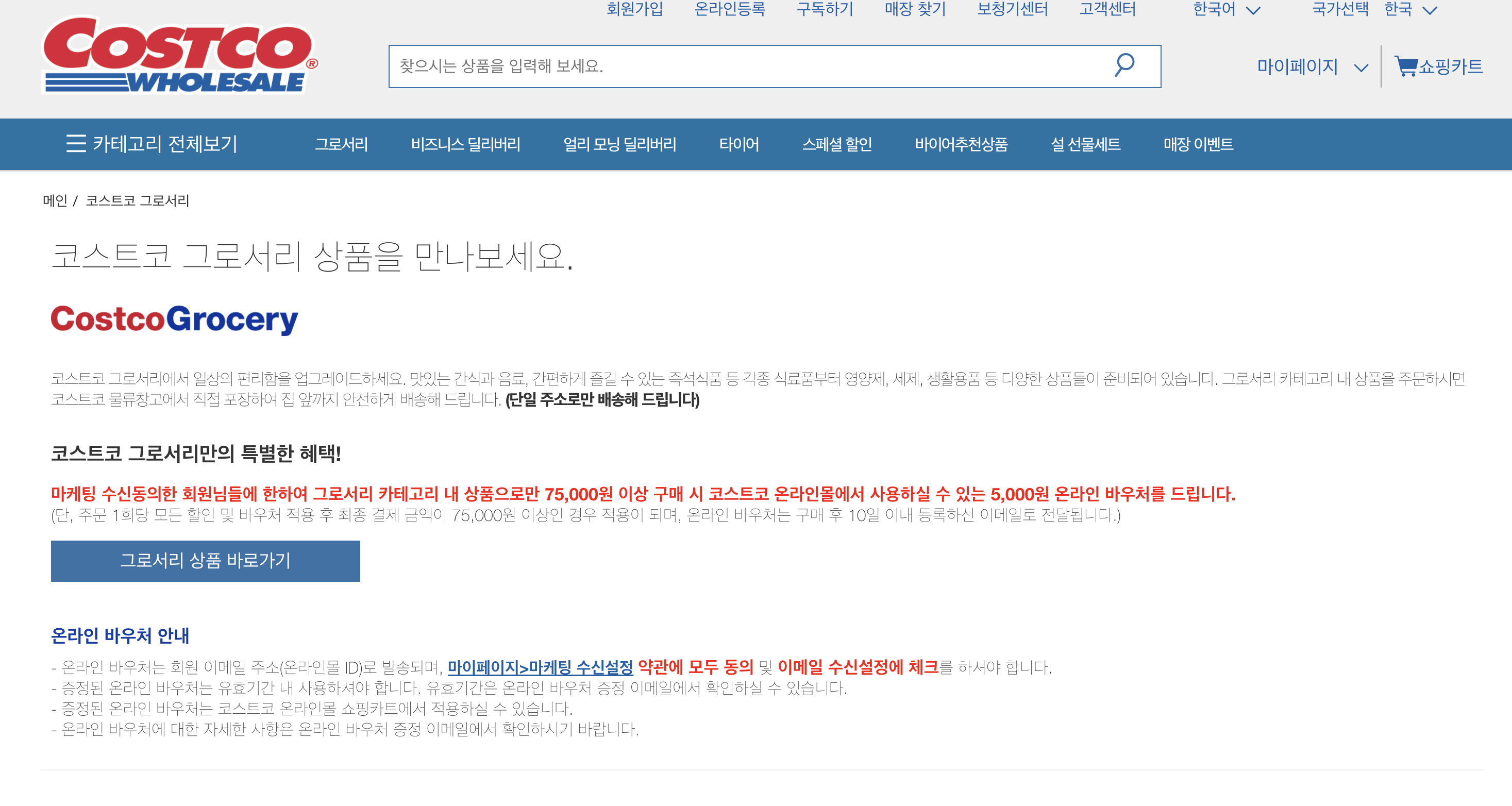Click heading 코스트코 그로서리 상품을 만나보세요.
Viewport: 1512px width, 806px height.
[312, 257]
